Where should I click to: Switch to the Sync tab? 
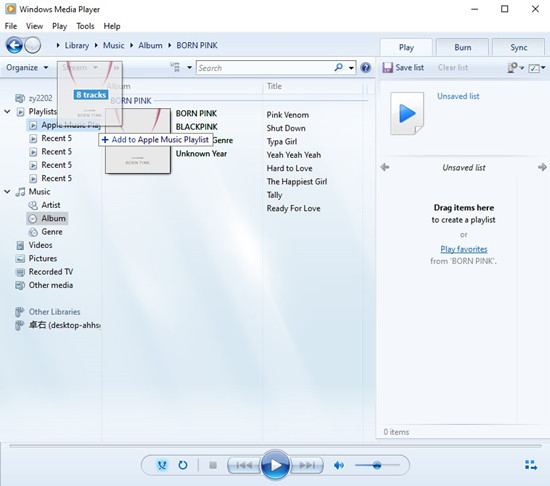click(518, 47)
